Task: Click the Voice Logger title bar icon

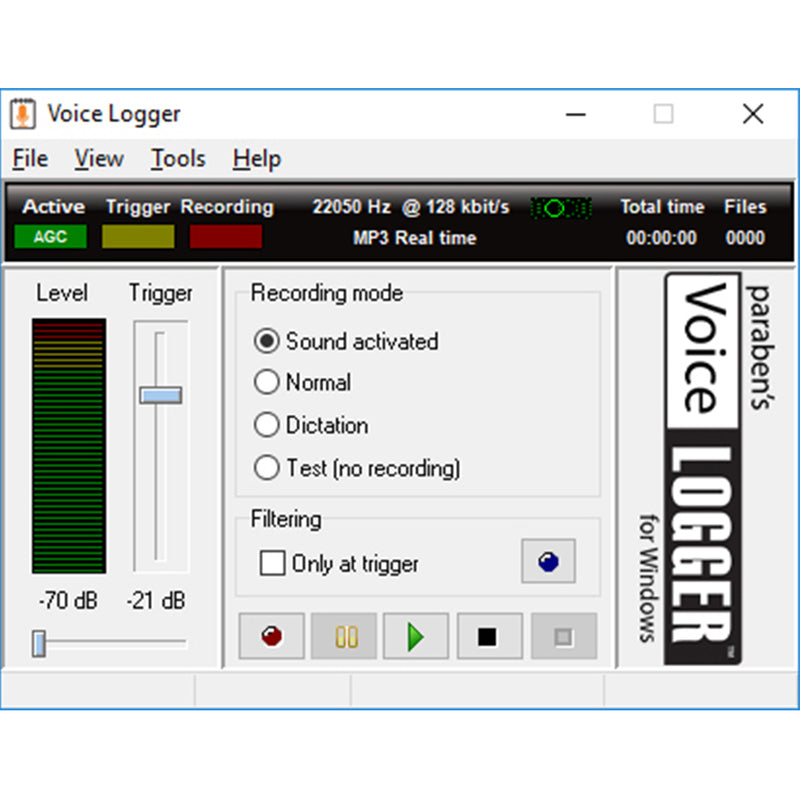Action: click(23, 113)
